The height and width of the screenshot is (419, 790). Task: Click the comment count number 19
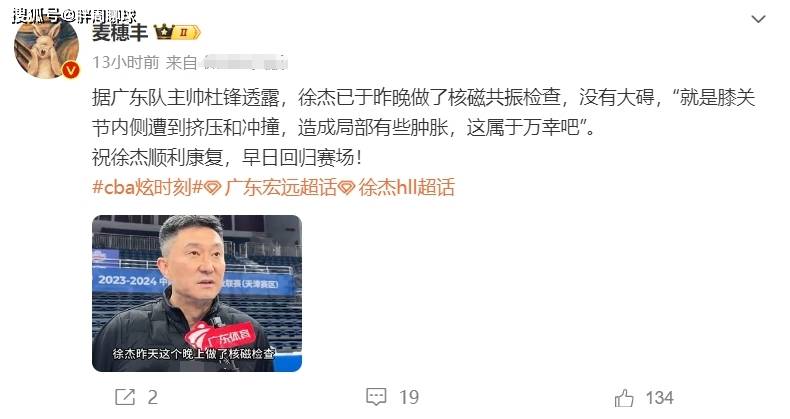tap(409, 398)
